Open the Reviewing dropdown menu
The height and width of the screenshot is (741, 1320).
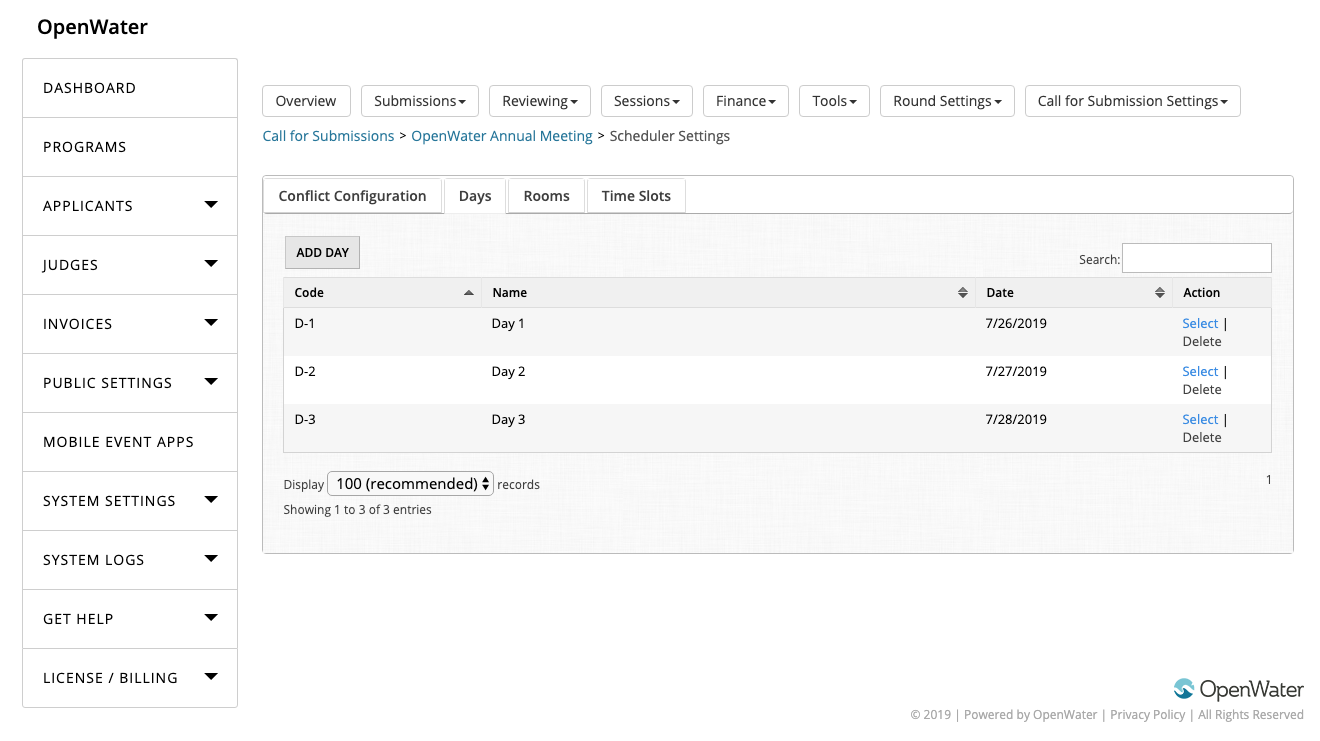(540, 101)
